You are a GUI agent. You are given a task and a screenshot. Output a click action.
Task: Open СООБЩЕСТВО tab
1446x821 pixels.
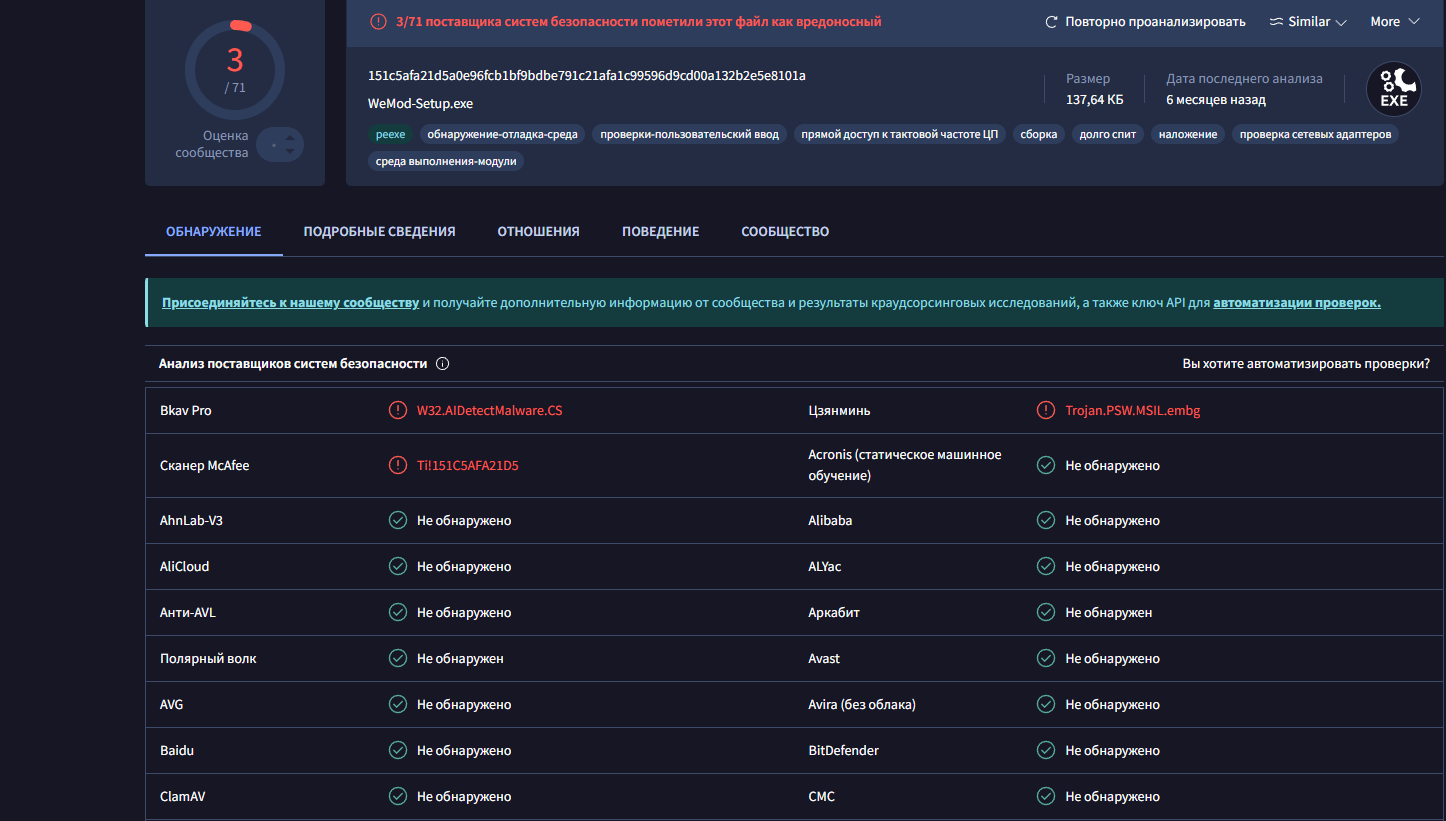[x=785, y=231]
